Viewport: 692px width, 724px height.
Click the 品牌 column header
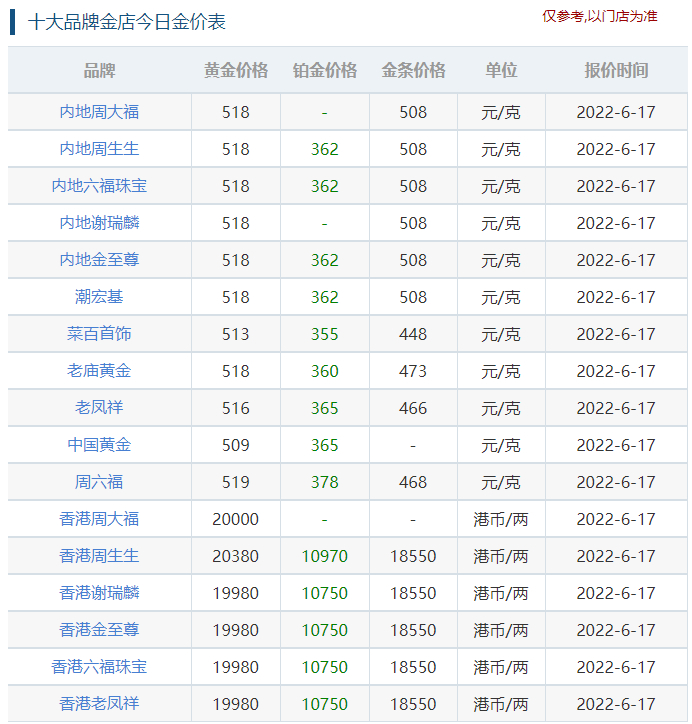[99, 71]
